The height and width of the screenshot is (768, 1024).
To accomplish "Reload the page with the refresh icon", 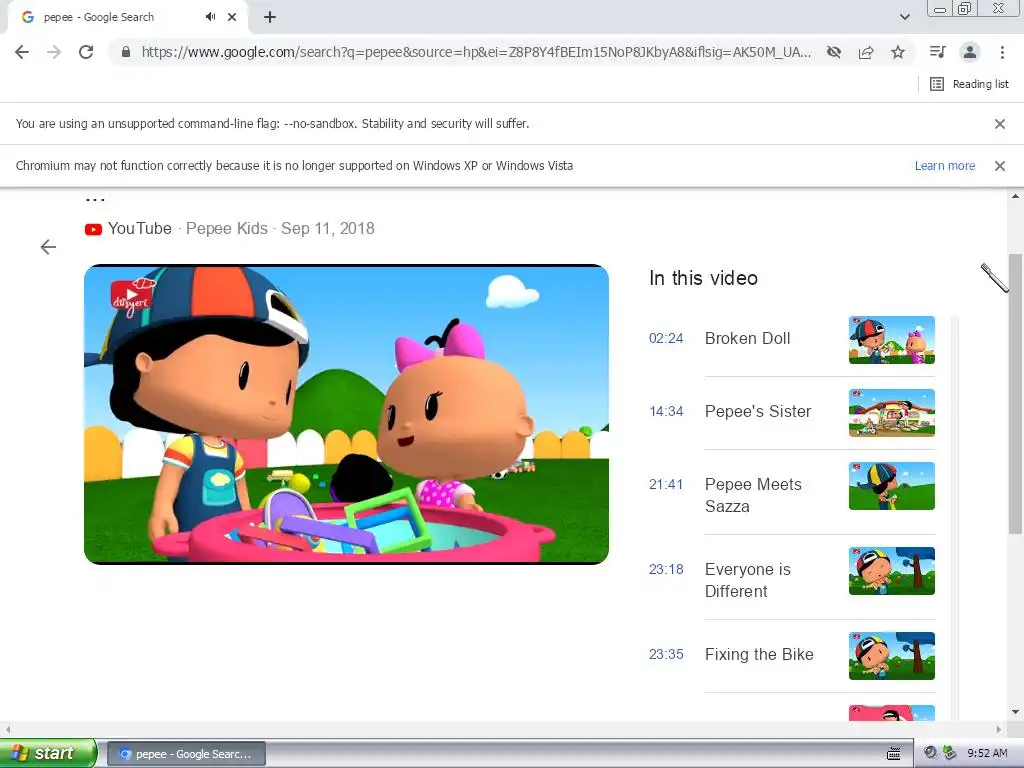I will 86,52.
